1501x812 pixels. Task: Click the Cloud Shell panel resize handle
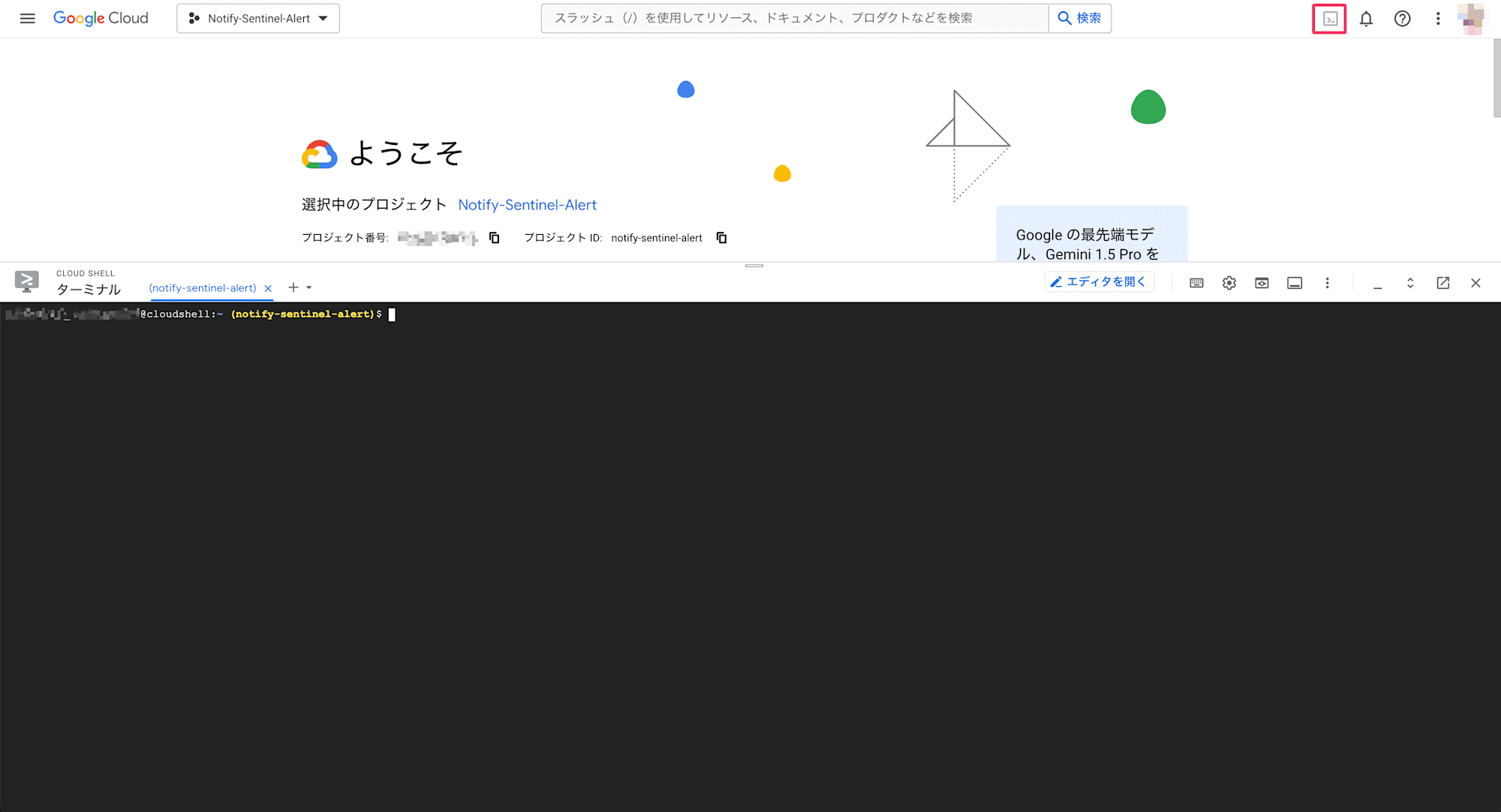(754, 266)
